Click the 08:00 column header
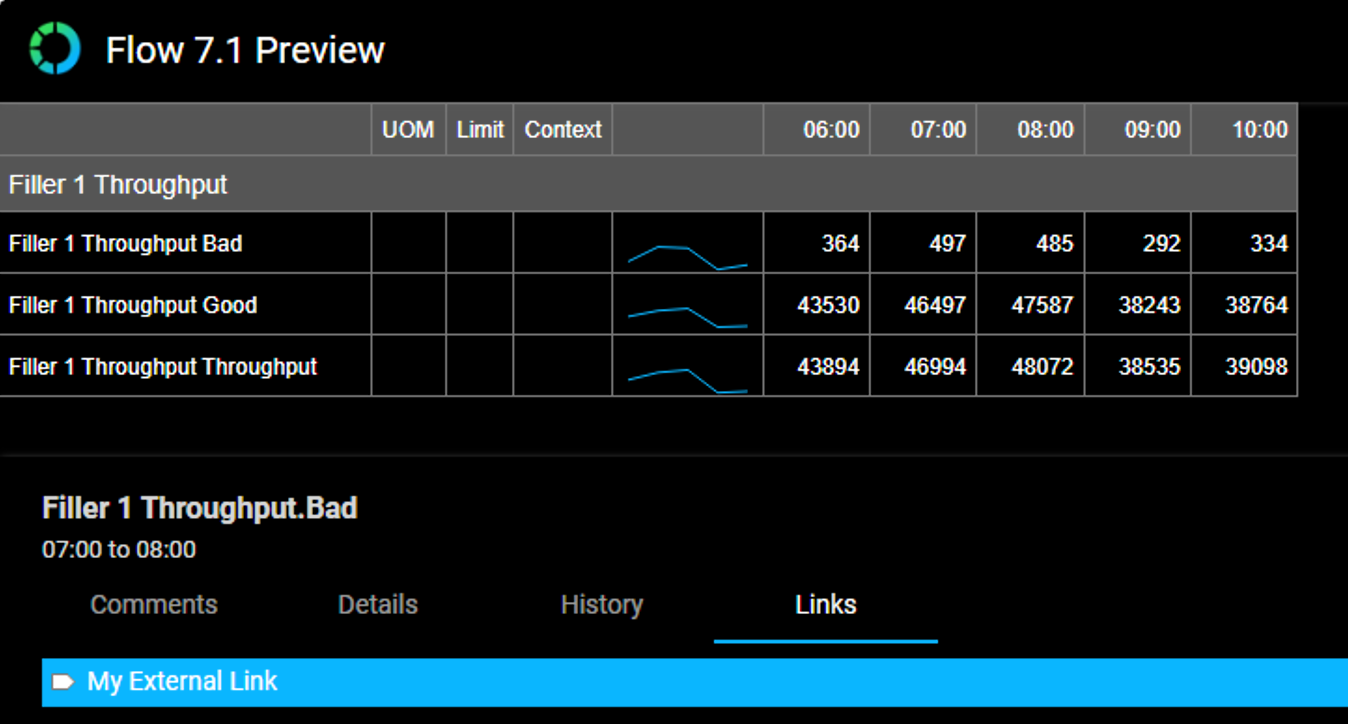 pyautogui.click(x=1030, y=130)
